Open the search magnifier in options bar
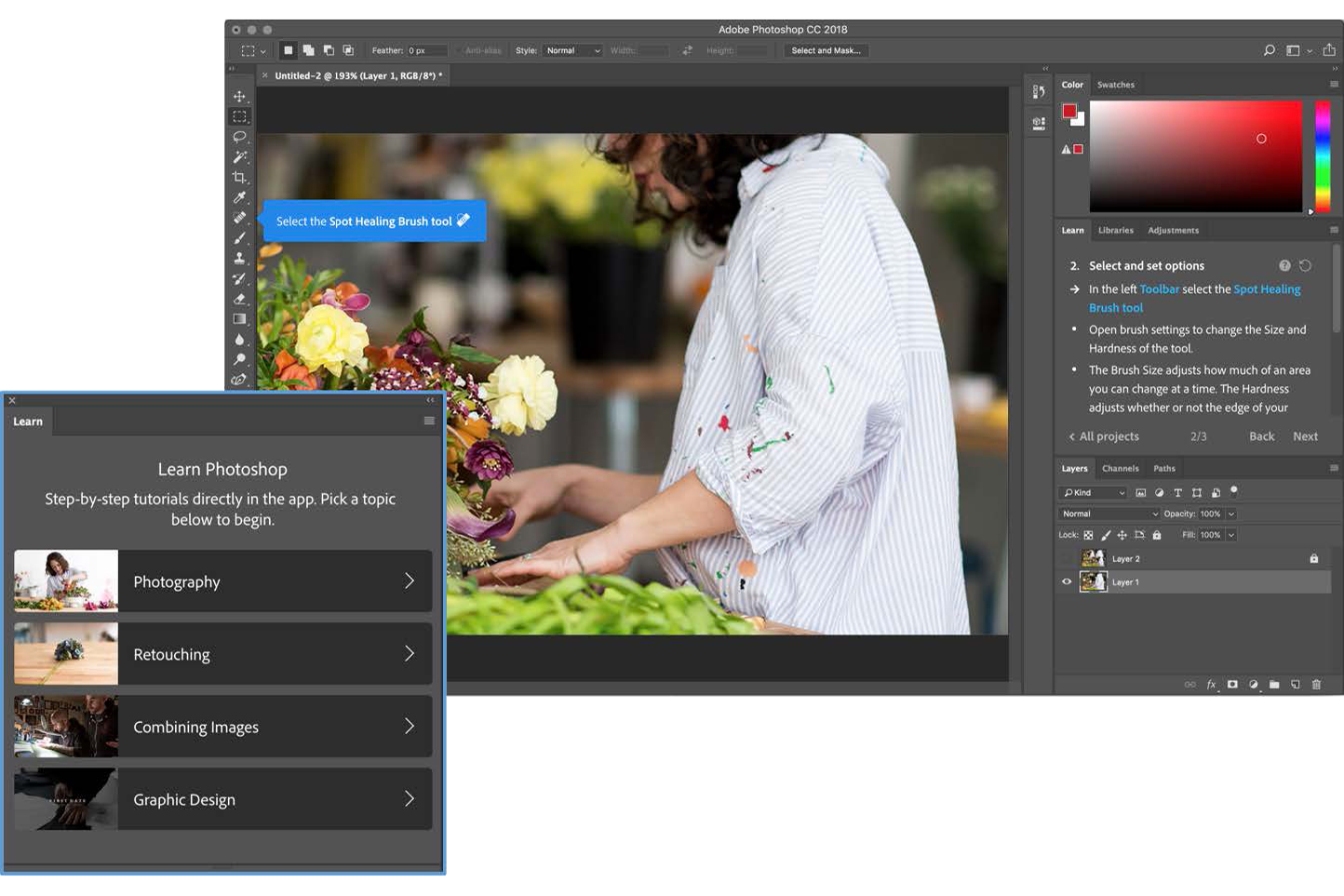The width and height of the screenshot is (1344, 896). coord(1270,50)
